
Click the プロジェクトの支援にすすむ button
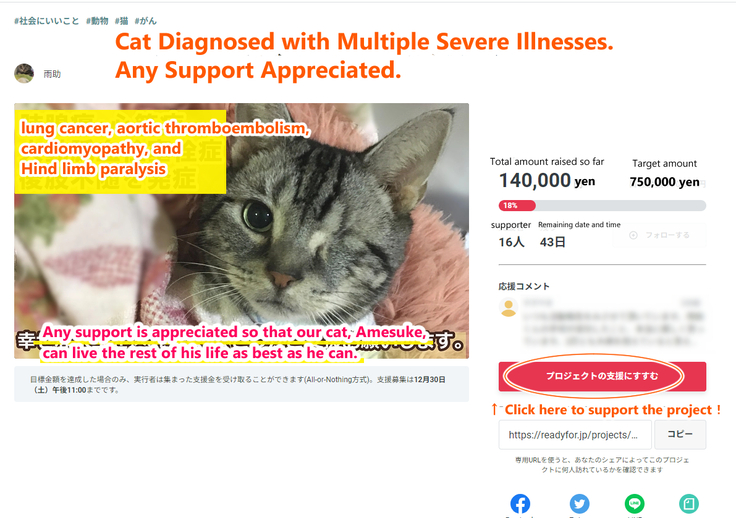(x=602, y=376)
